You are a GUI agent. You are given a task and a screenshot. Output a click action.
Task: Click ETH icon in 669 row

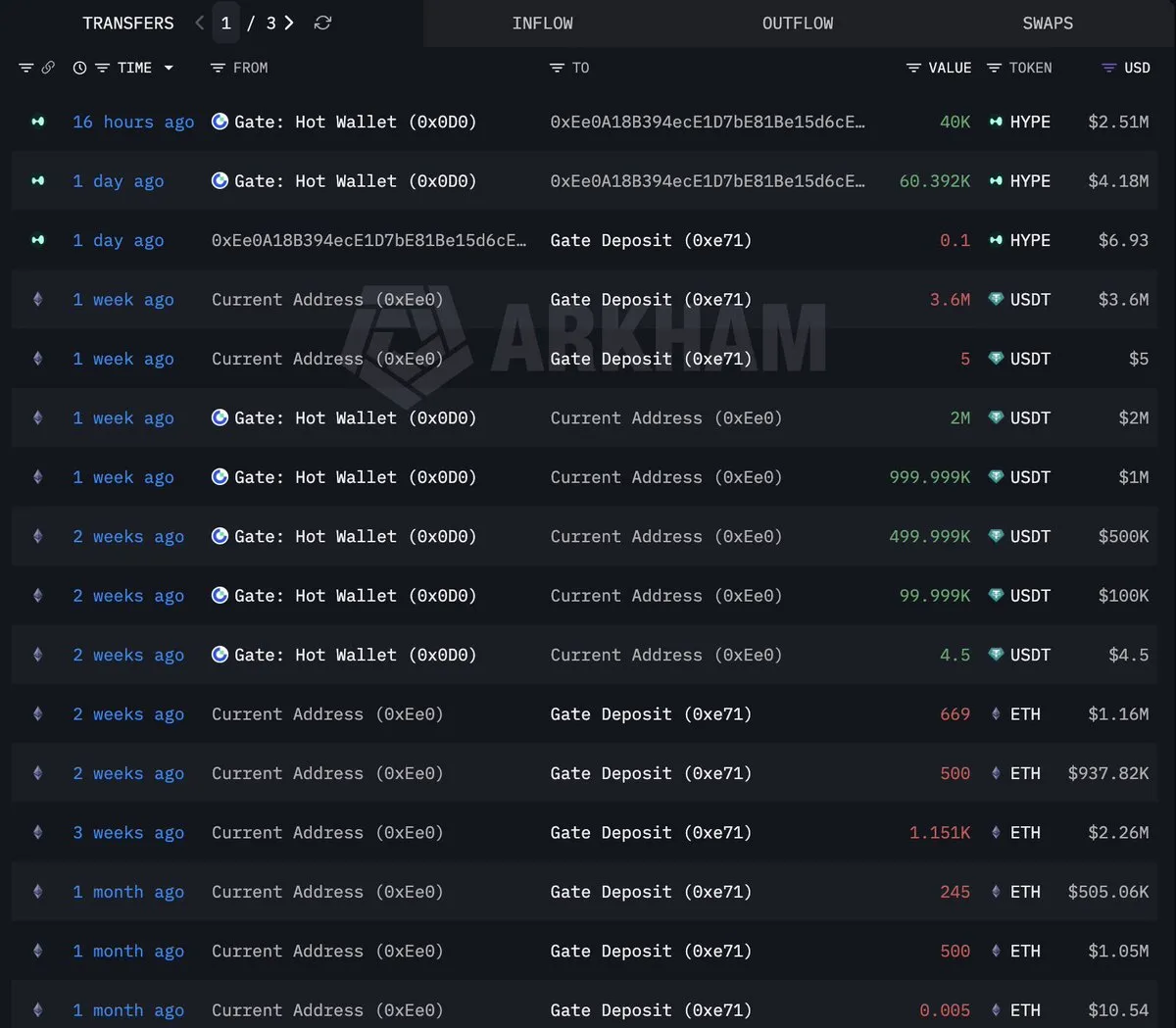[x=996, y=714]
